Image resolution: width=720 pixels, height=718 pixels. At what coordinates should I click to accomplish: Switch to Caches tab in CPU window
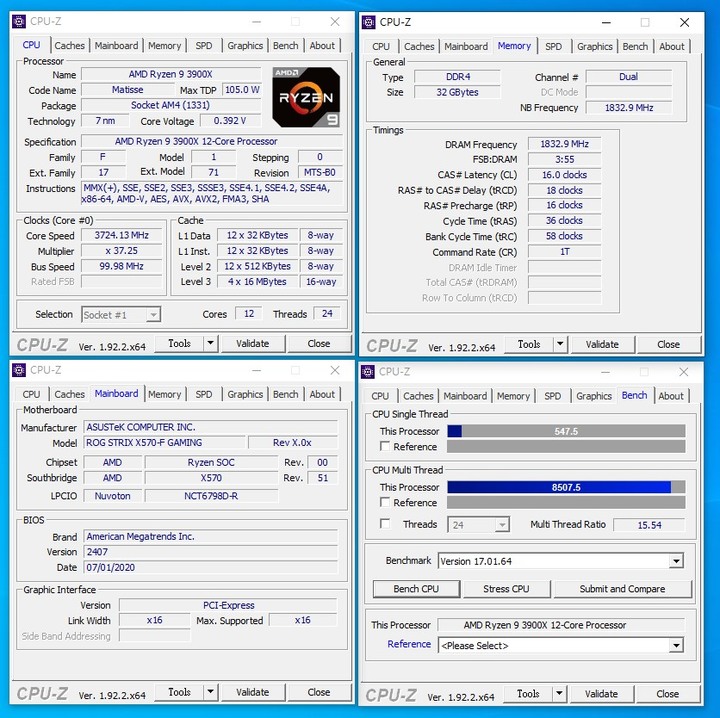(69, 45)
